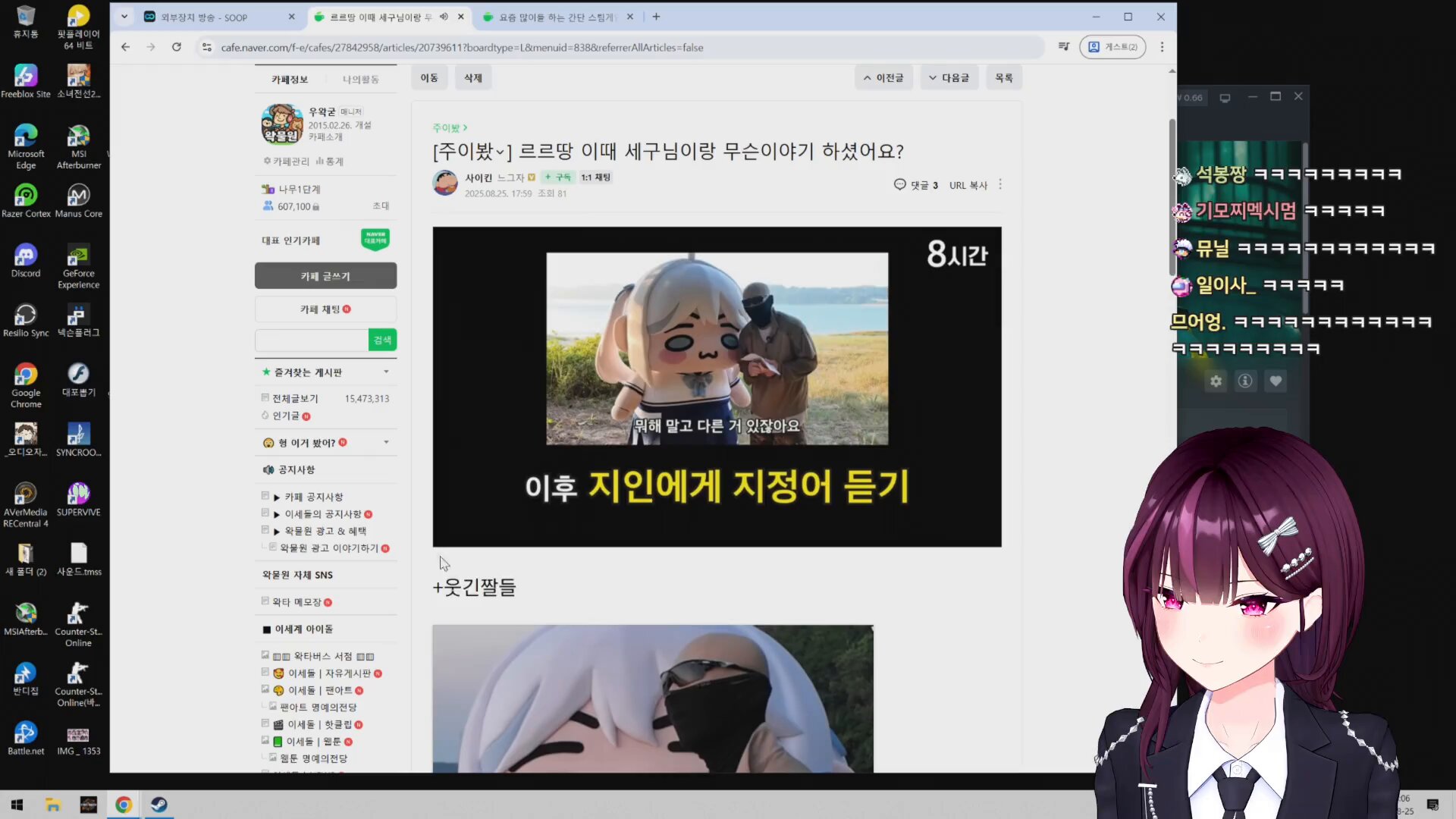Viewport: 1456px width, 819px height.
Task: Click the chat widget heart icon
Action: click(x=1276, y=381)
